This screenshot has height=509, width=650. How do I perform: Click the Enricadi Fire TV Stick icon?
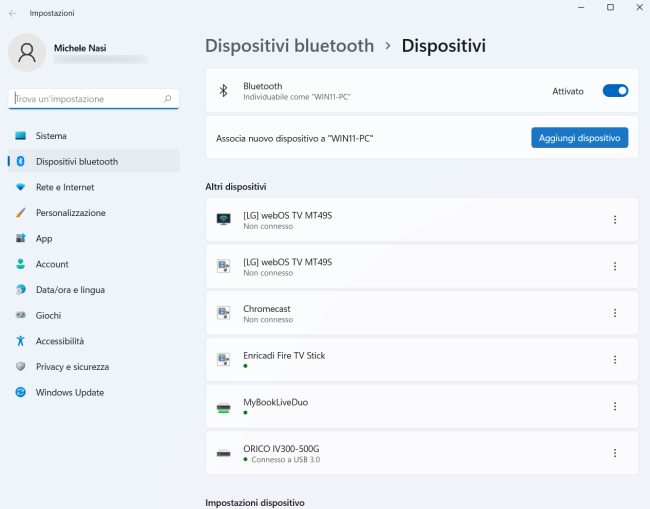point(223,359)
